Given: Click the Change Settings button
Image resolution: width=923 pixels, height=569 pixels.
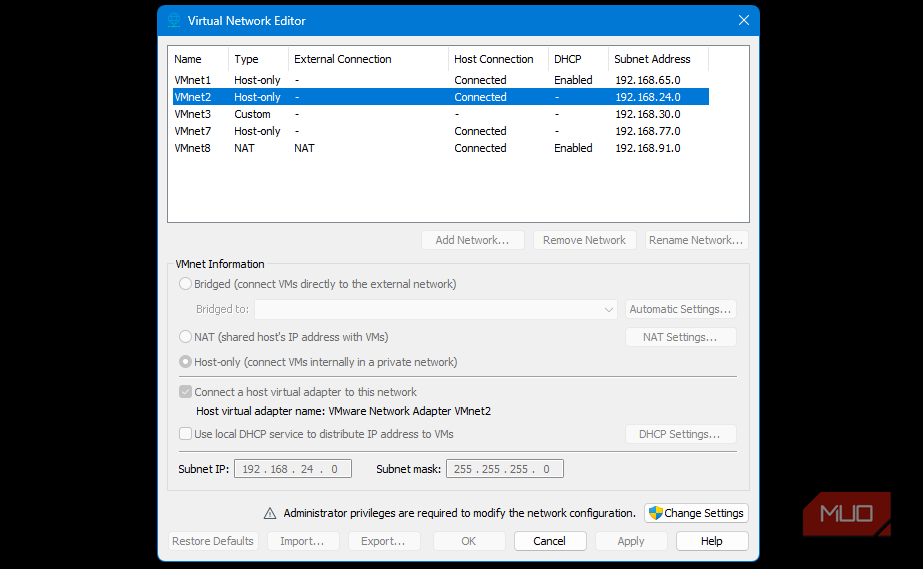Looking at the screenshot, I should point(696,513).
